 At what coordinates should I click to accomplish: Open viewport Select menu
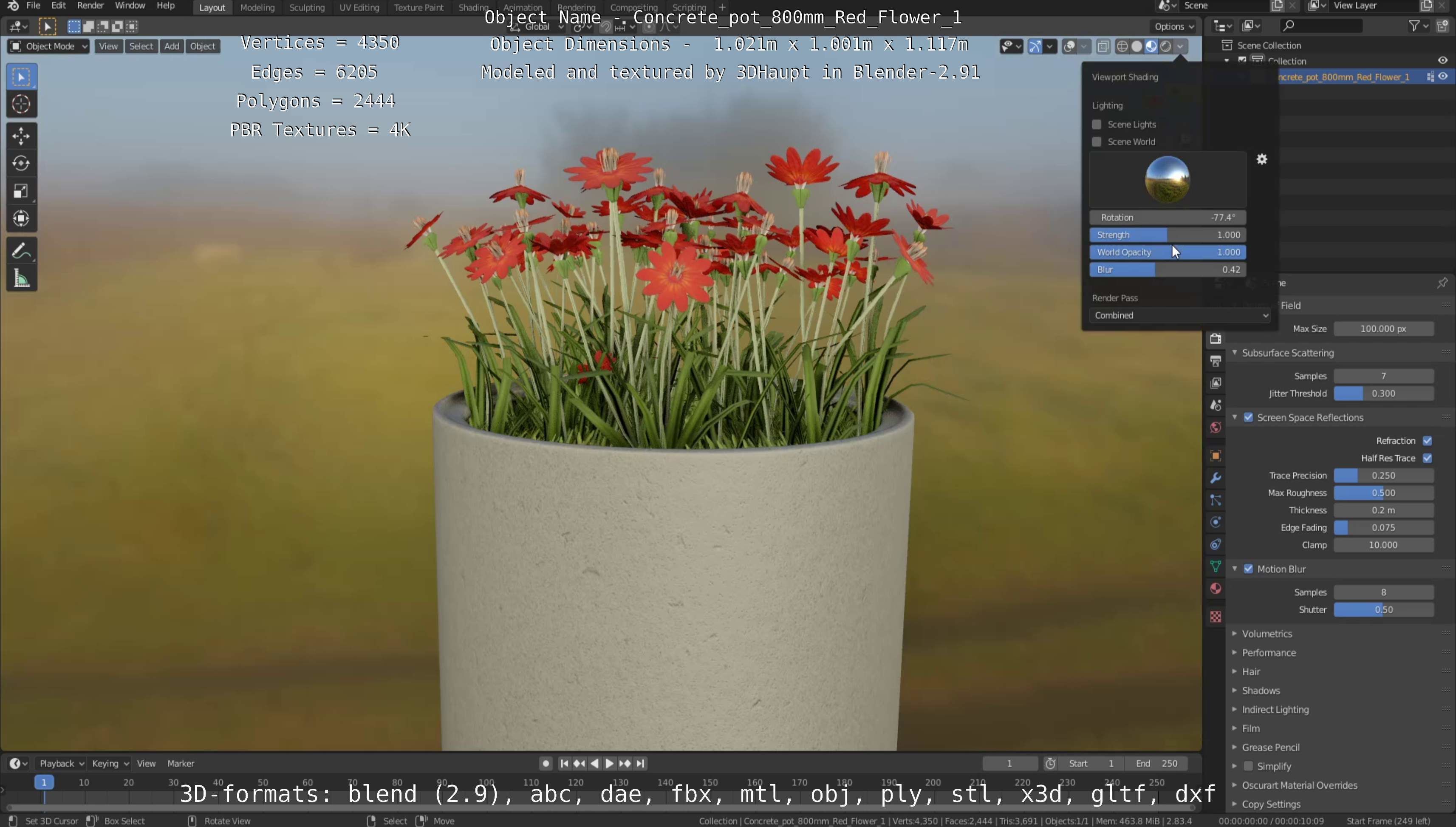point(141,47)
